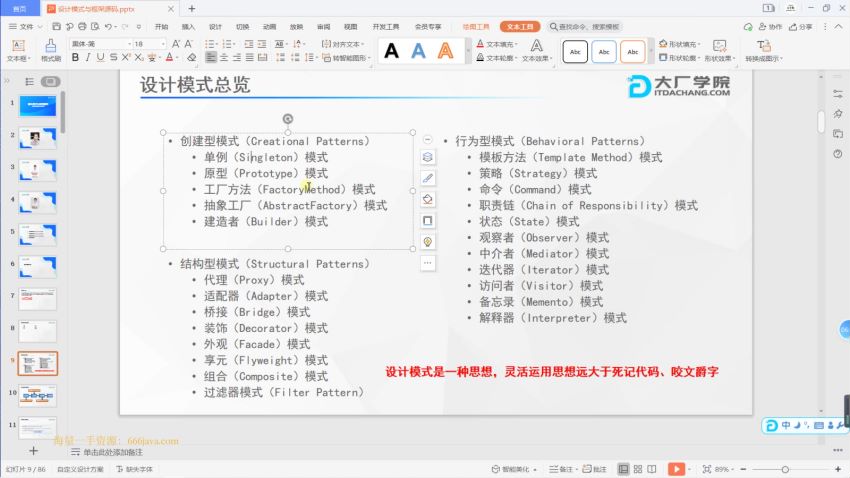The image size is (850, 478).
Task: Click the zoom slider in status bar
Action: coord(785,468)
